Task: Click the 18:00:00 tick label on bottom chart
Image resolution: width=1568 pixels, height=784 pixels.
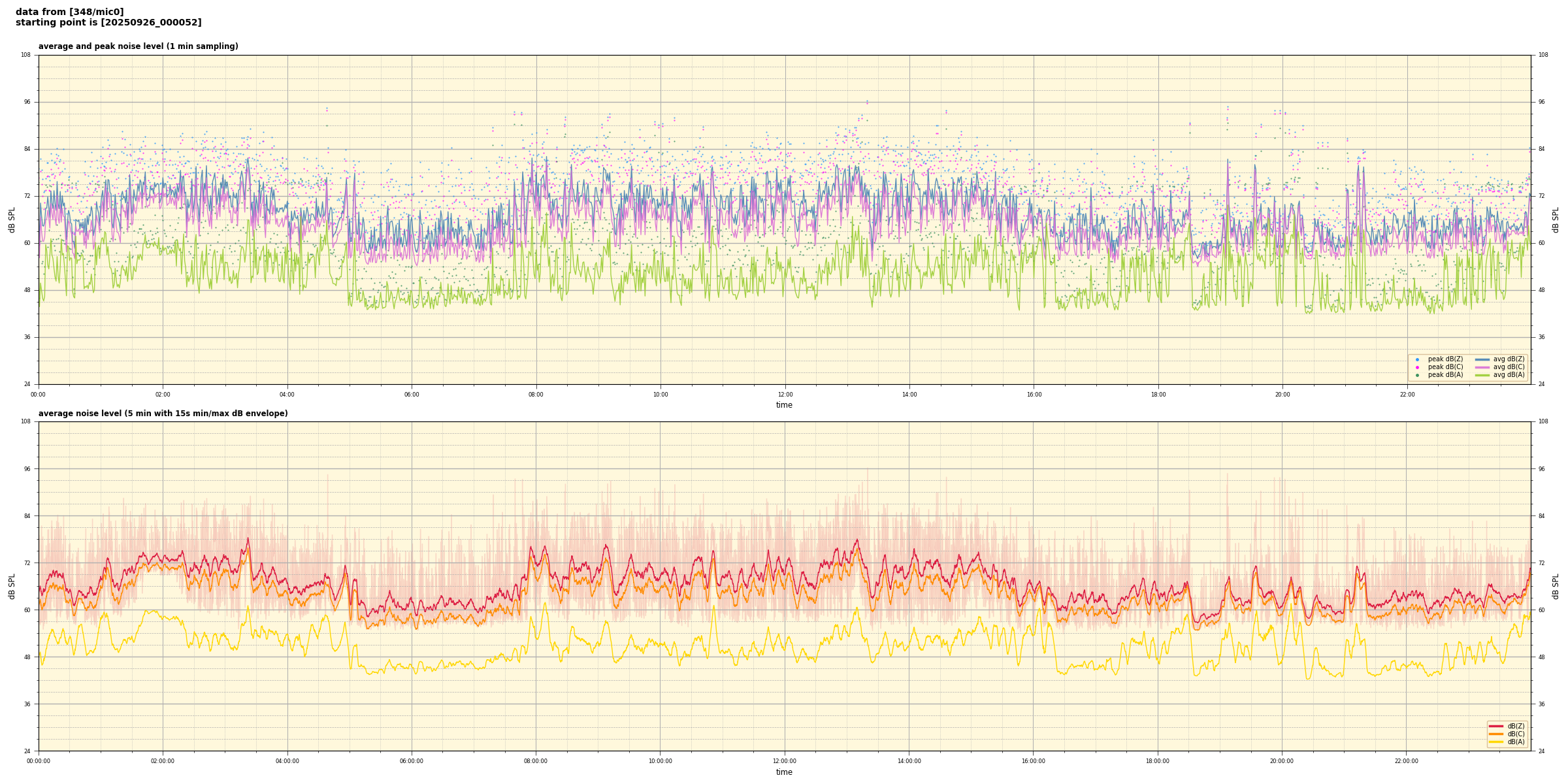Action: point(1158,761)
